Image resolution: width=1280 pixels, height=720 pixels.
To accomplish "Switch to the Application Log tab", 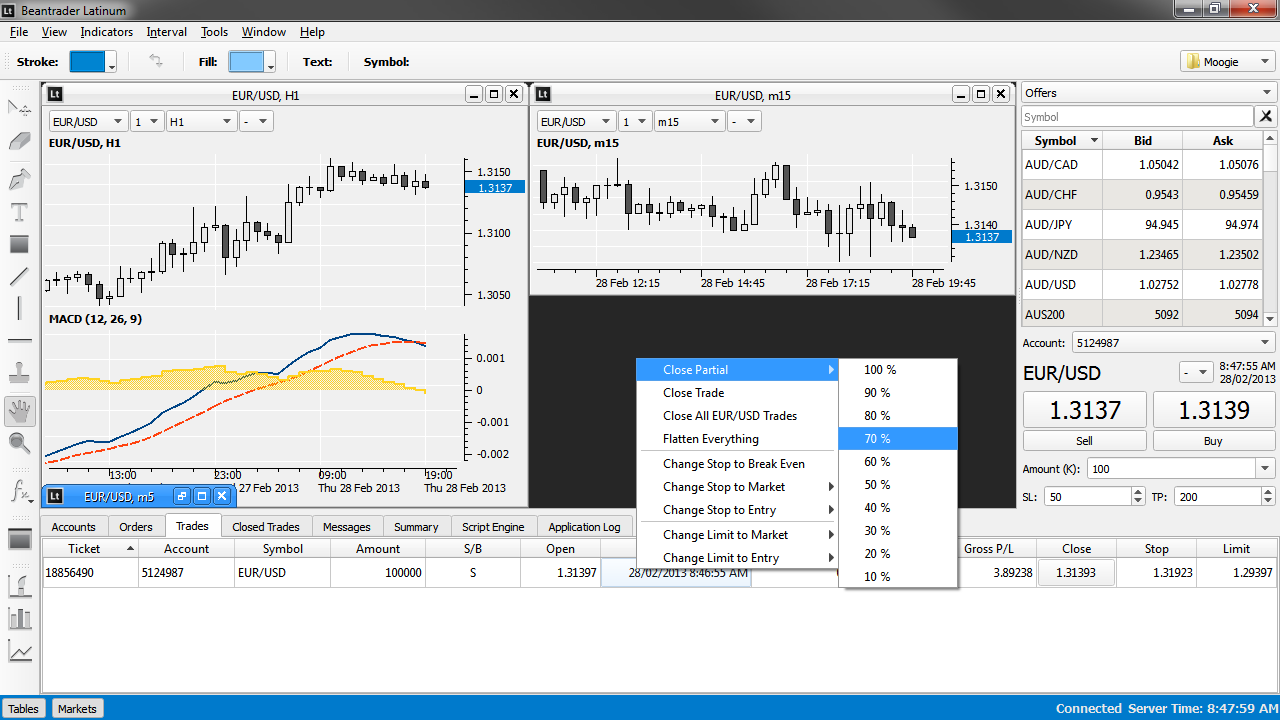I will [x=584, y=527].
